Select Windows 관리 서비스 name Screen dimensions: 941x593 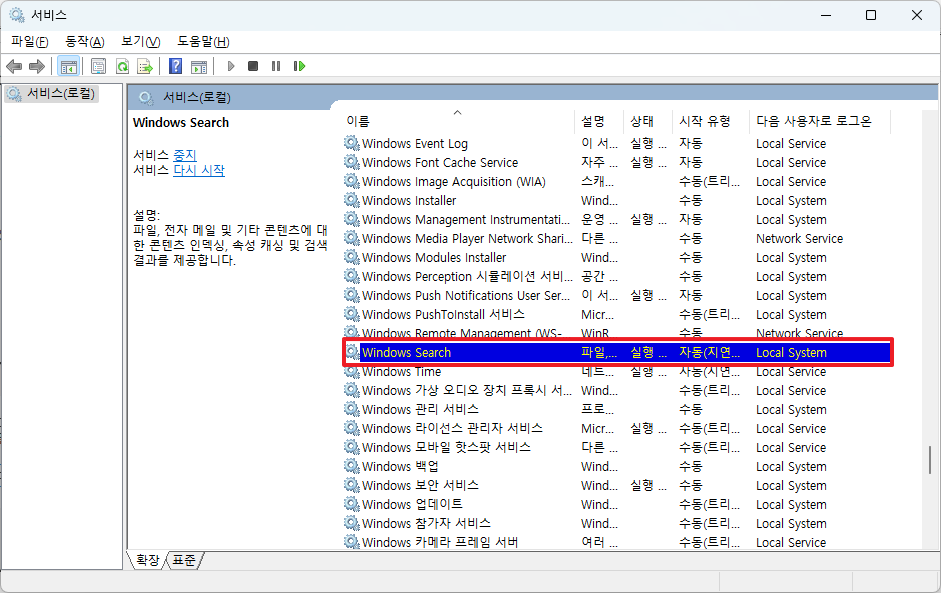(420, 409)
